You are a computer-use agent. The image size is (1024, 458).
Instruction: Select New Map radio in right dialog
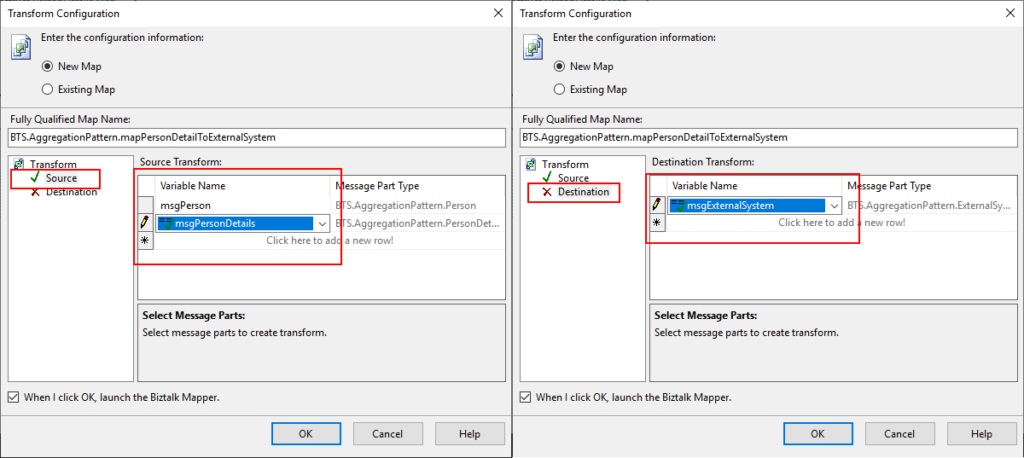559,66
